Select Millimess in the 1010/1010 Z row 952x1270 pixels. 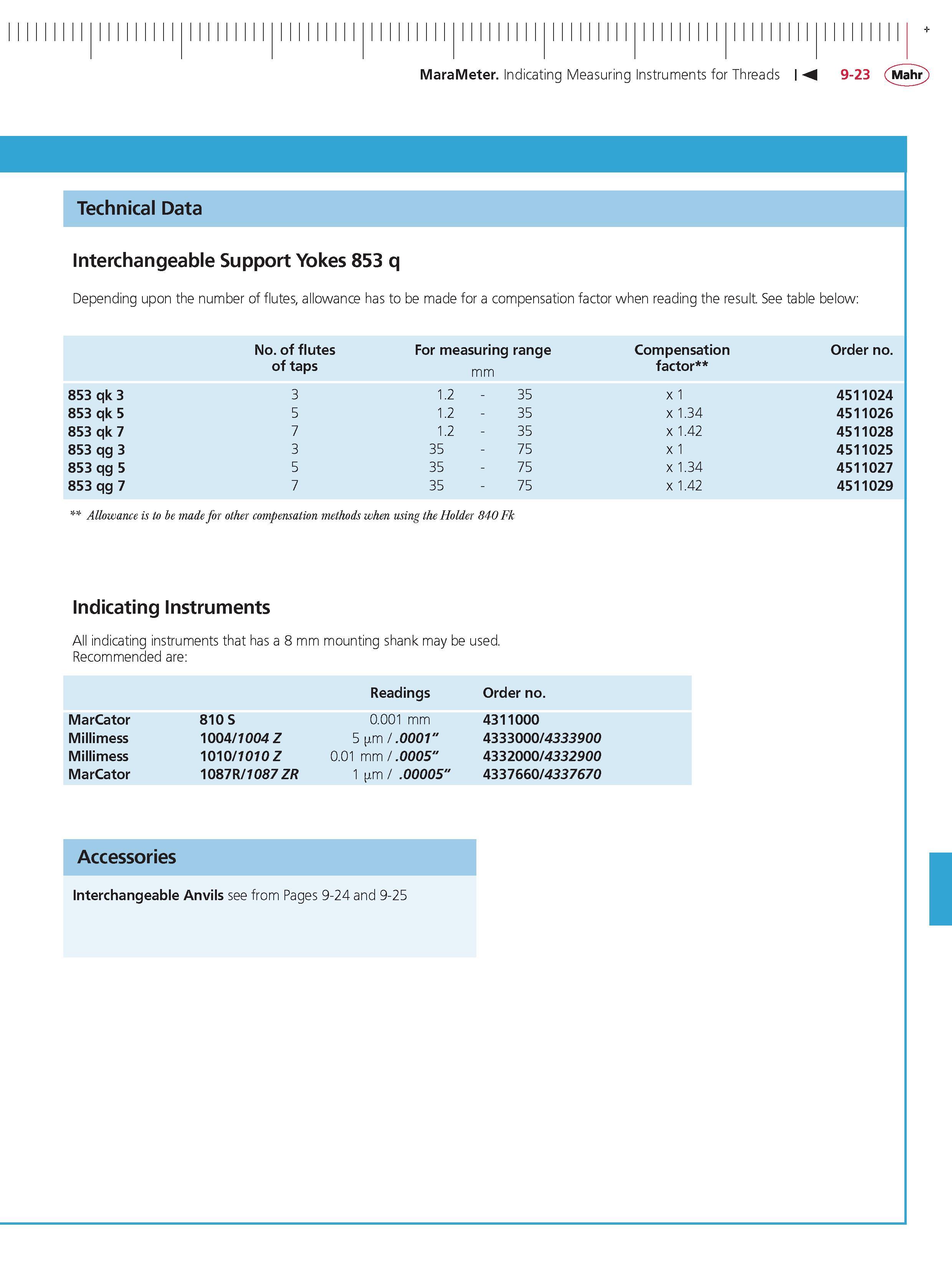click(98, 756)
